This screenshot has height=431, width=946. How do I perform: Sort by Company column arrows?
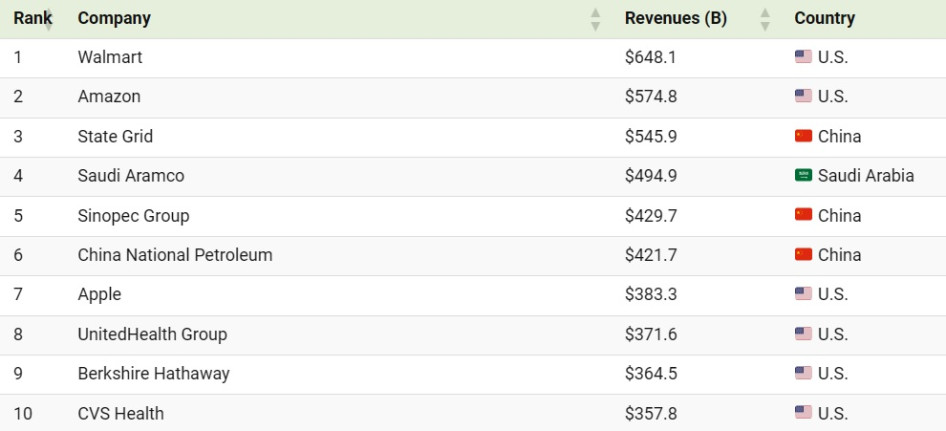[x=595, y=19]
